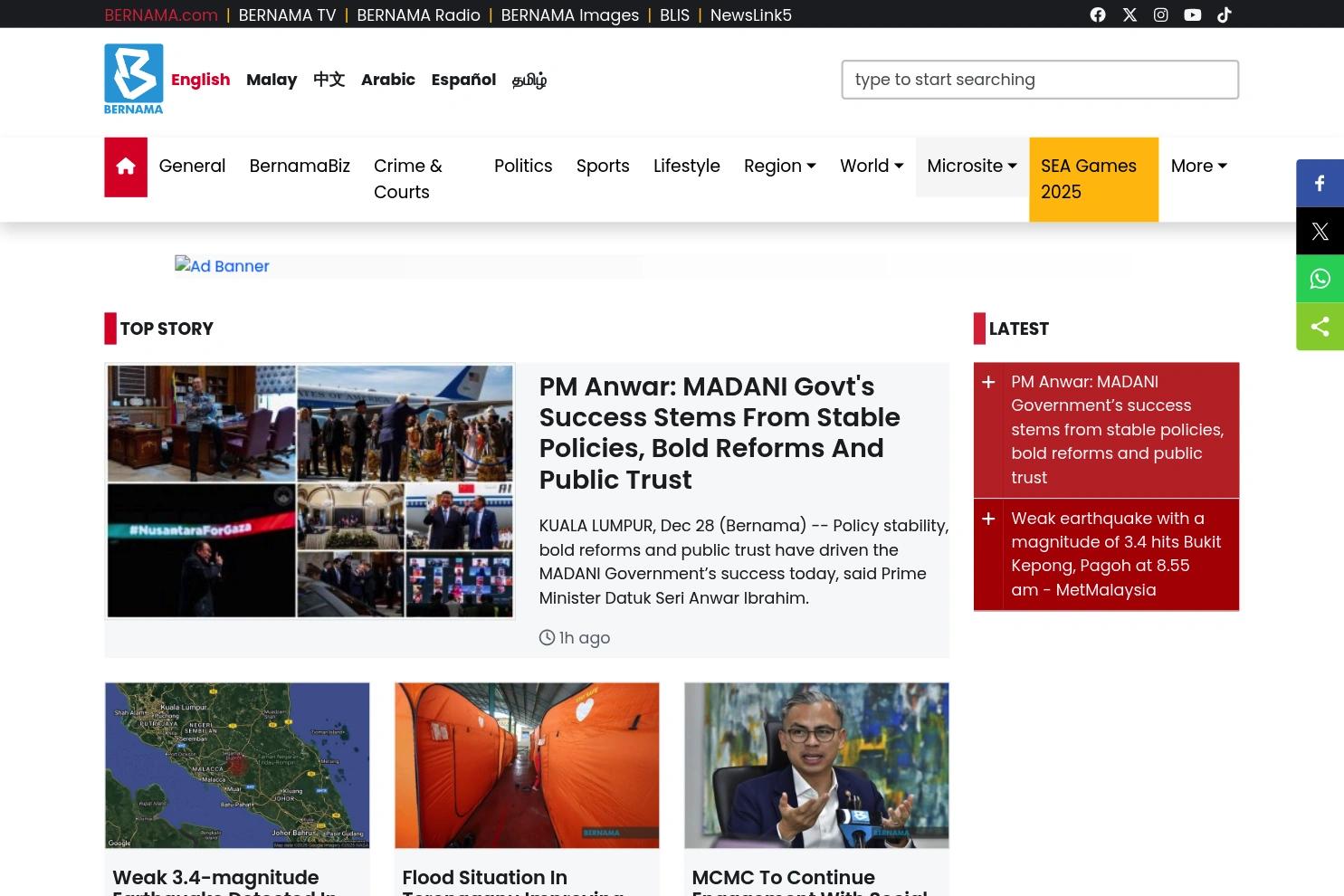Open the Microsite dropdown menu
Image resolution: width=1344 pixels, height=896 pixels.
coord(972,167)
